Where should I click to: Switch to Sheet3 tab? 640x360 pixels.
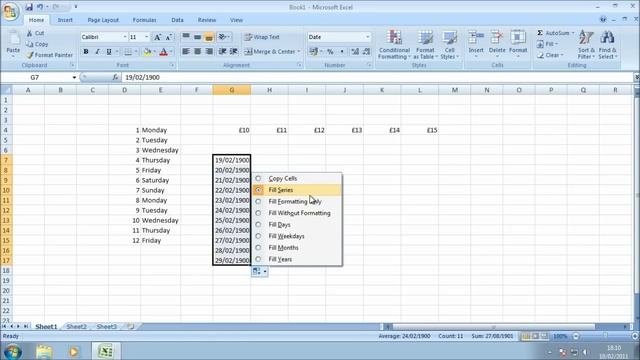pos(107,327)
